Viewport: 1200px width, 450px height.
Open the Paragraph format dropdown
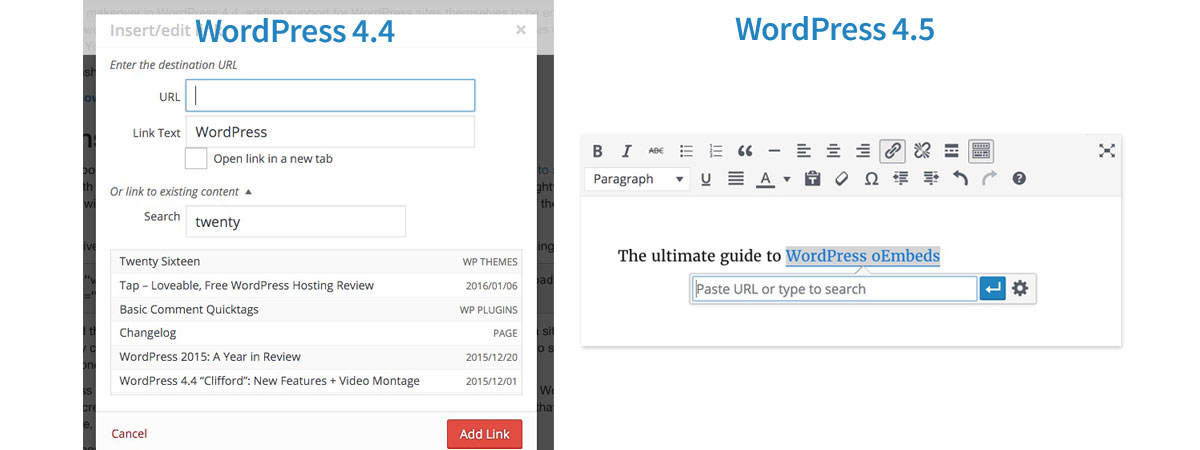[637, 179]
